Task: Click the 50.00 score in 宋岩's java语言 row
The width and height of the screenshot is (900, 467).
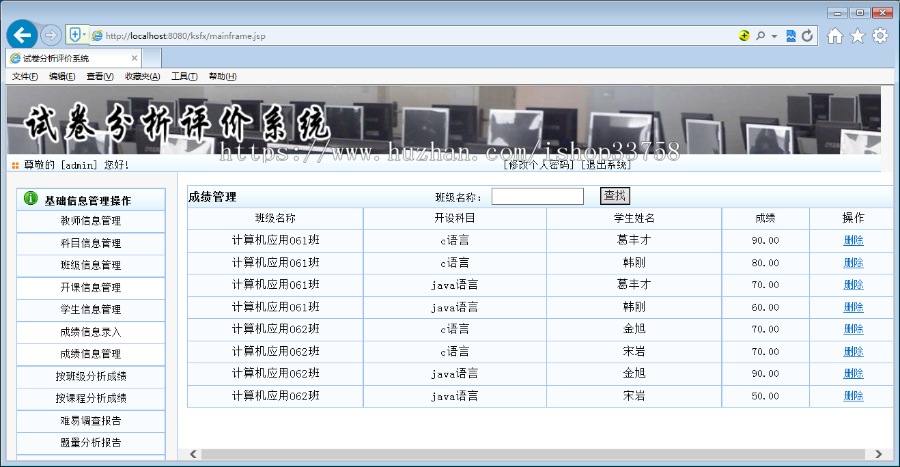Action: 766,396
